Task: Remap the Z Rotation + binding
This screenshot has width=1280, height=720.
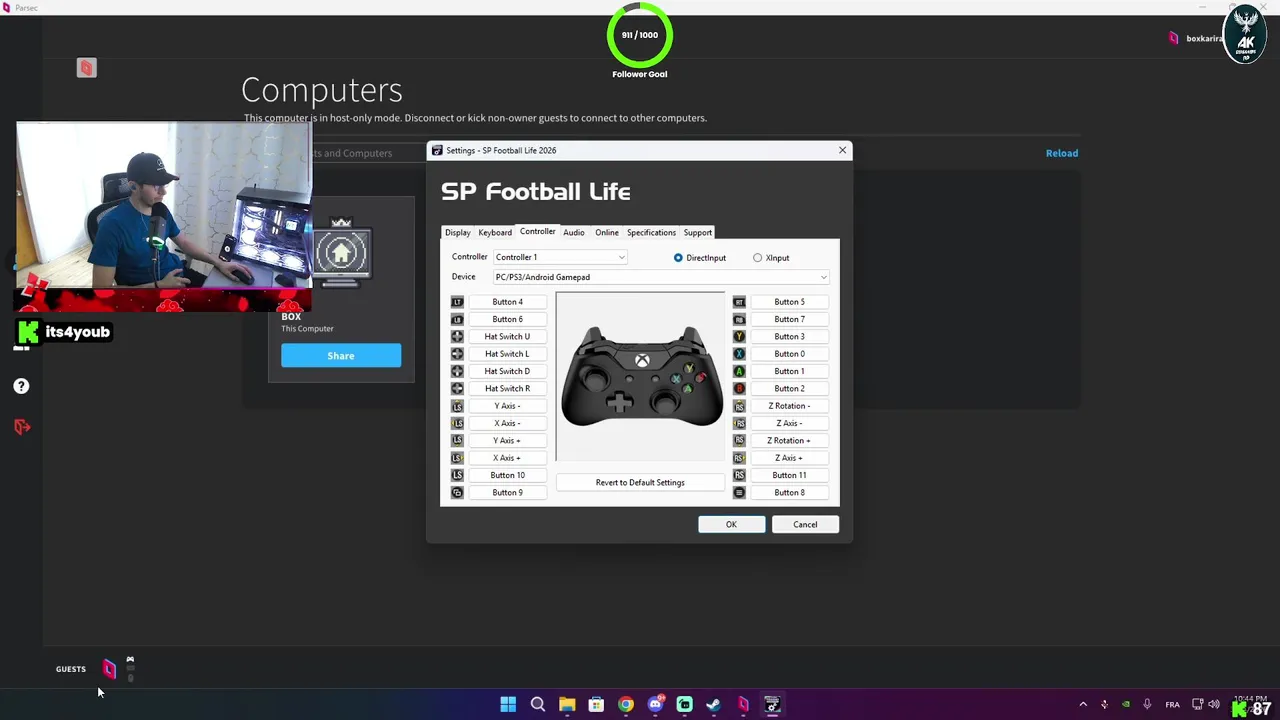Action: [789, 441]
